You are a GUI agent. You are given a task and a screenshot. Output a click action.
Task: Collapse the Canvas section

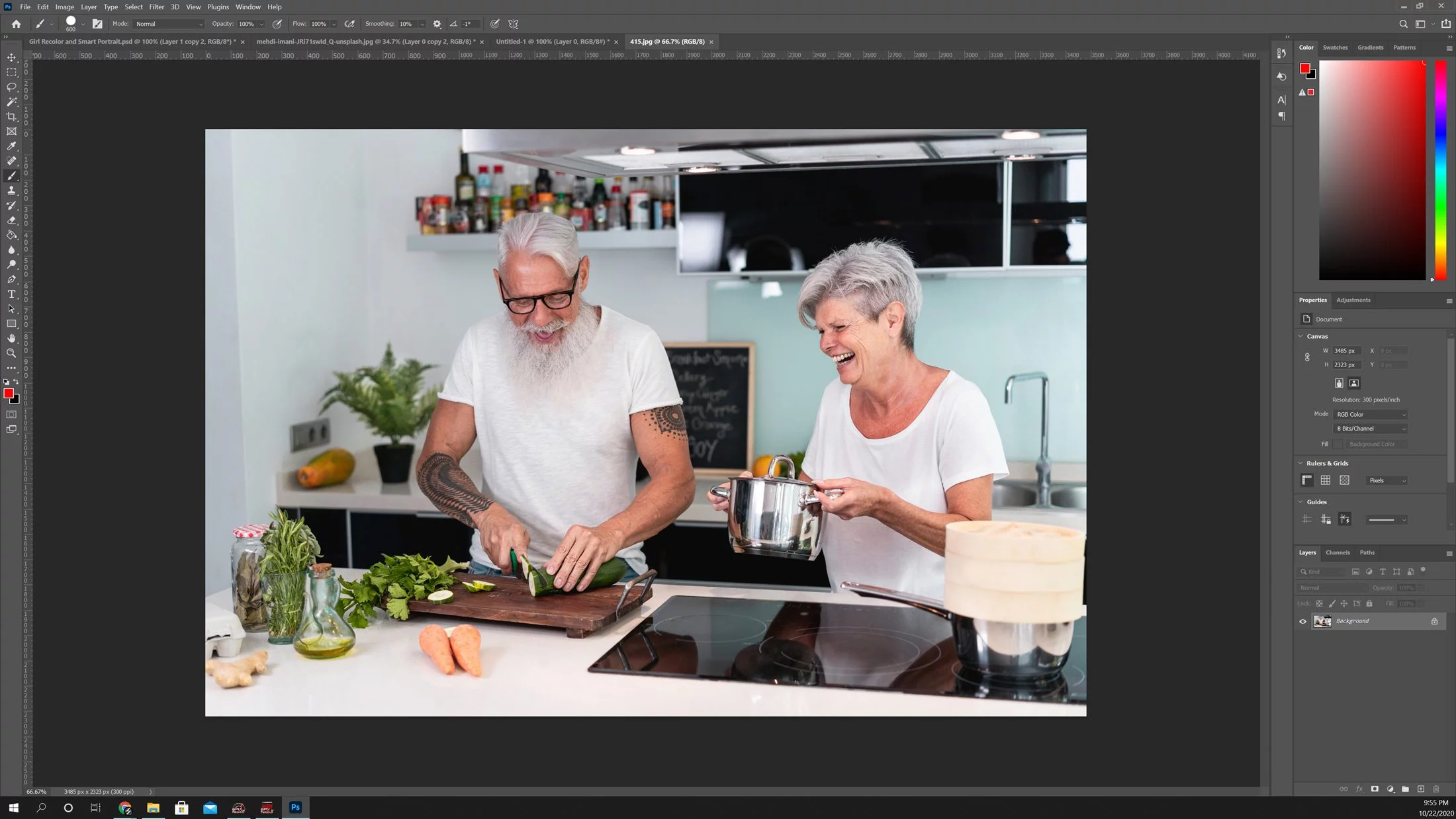(x=1300, y=336)
